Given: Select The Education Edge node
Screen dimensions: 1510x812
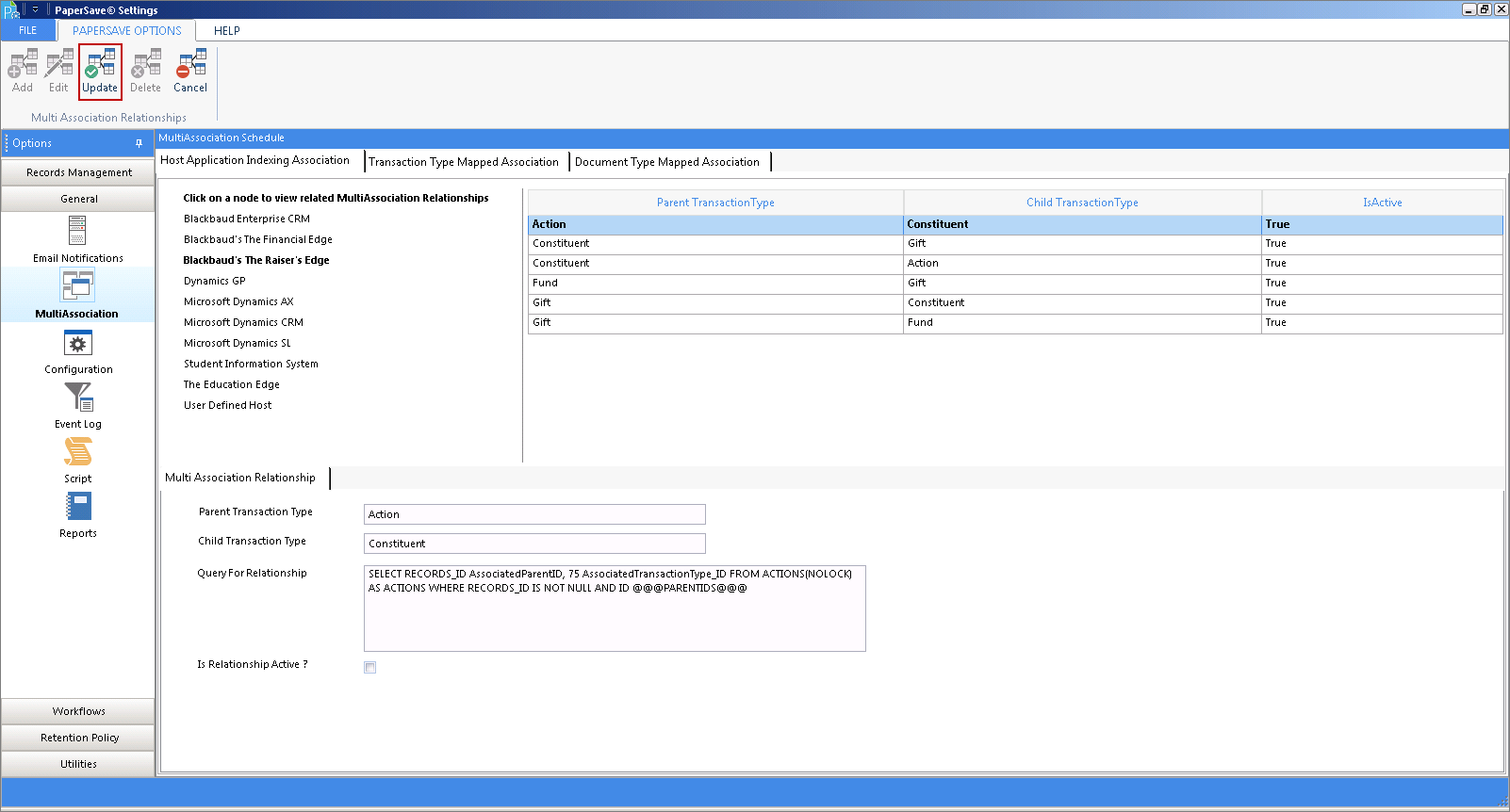Looking at the screenshot, I should click(x=232, y=384).
